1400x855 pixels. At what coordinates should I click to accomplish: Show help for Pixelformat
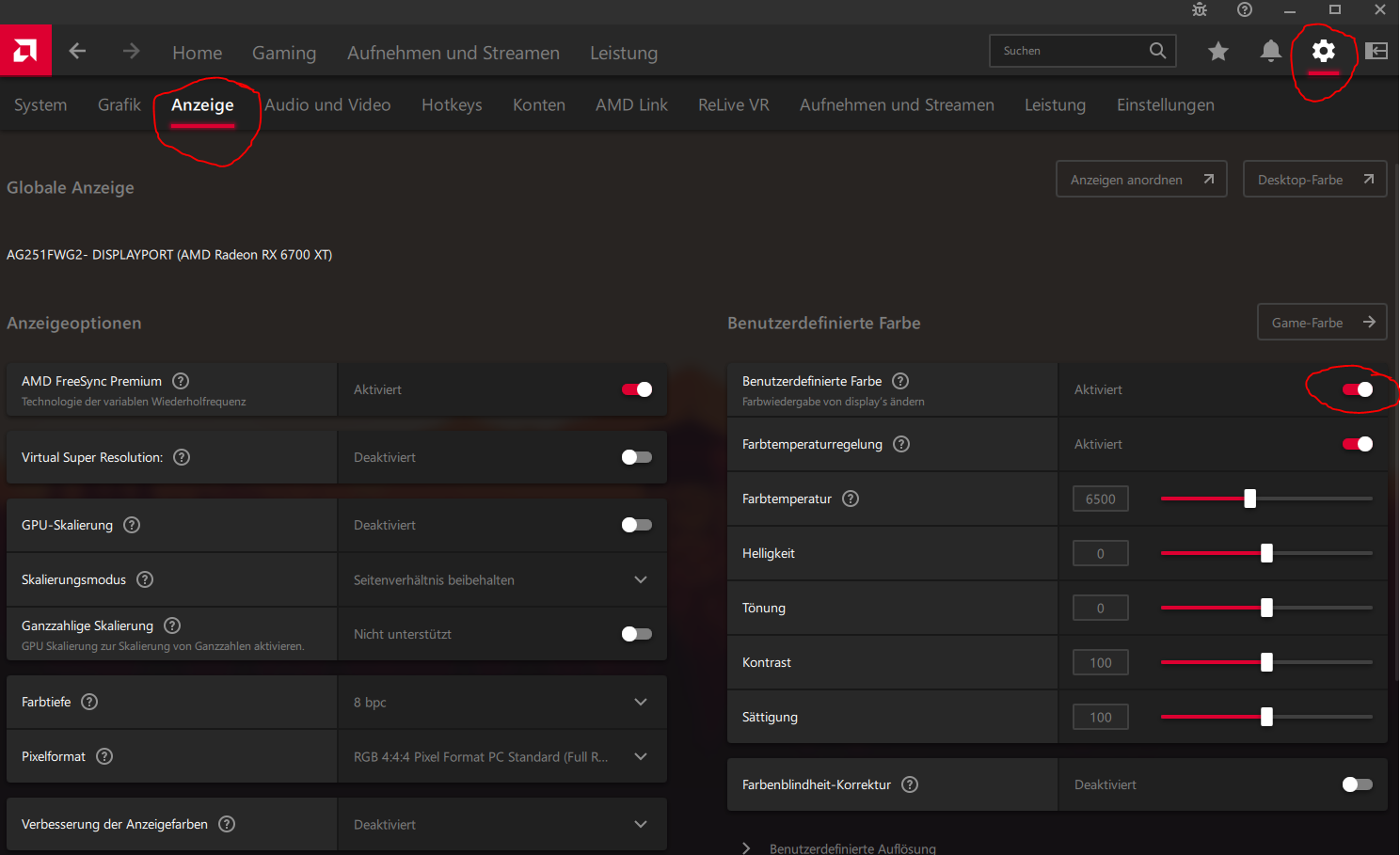coord(104,756)
